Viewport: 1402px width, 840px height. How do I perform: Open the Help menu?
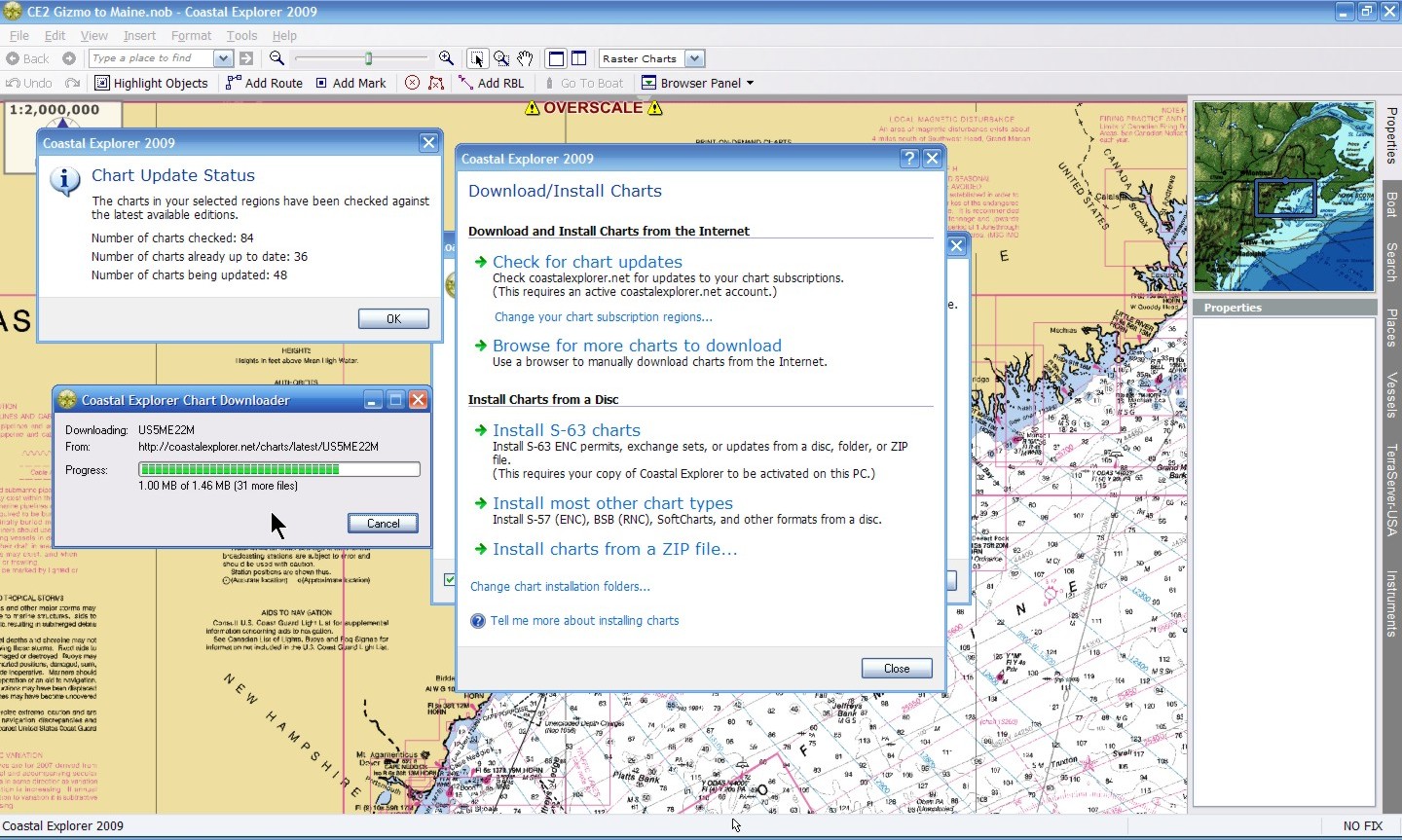pos(284,35)
